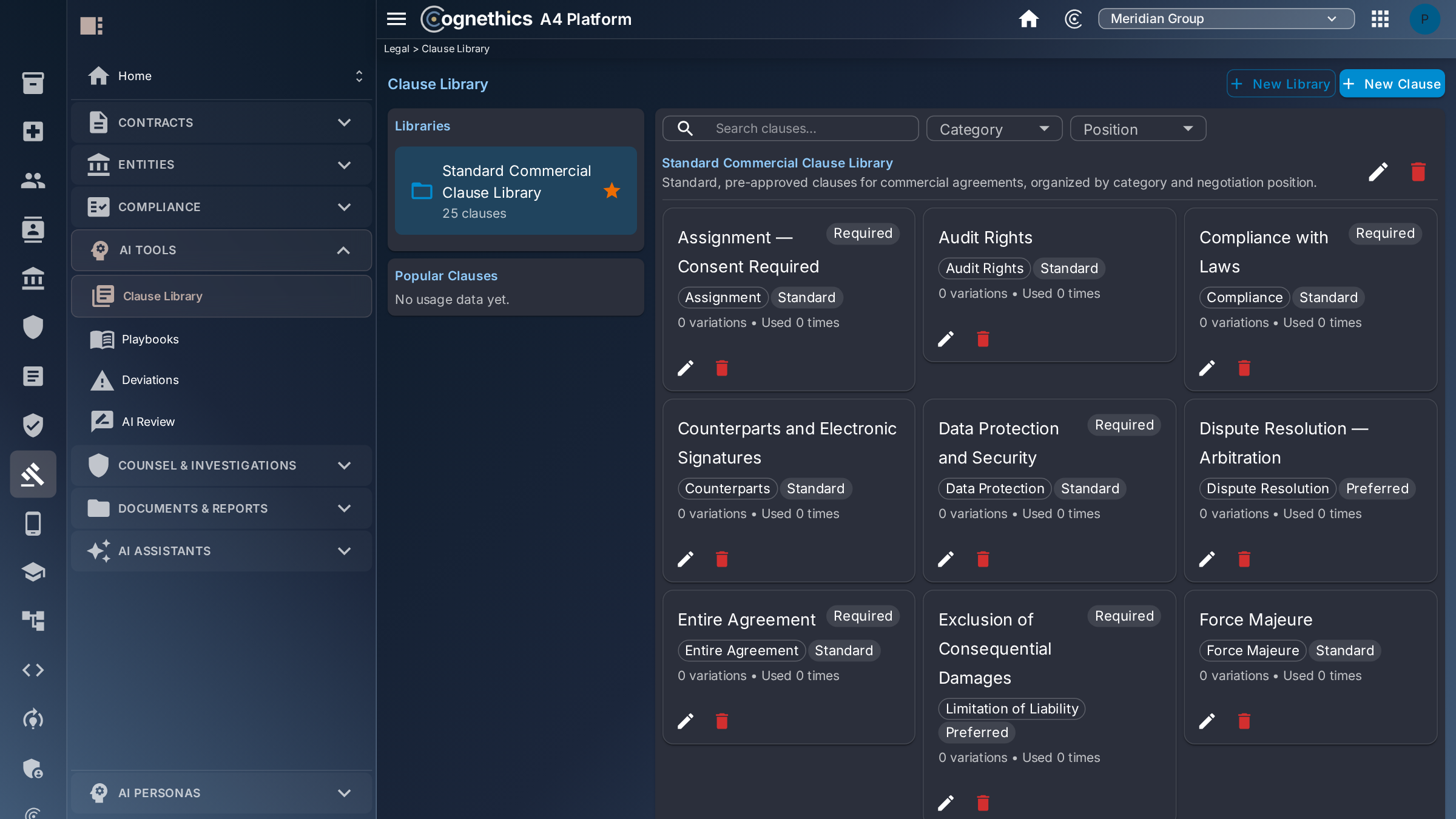The image size is (1456, 819).
Task: Click the archive box icon in the left rail
Action: [33, 83]
